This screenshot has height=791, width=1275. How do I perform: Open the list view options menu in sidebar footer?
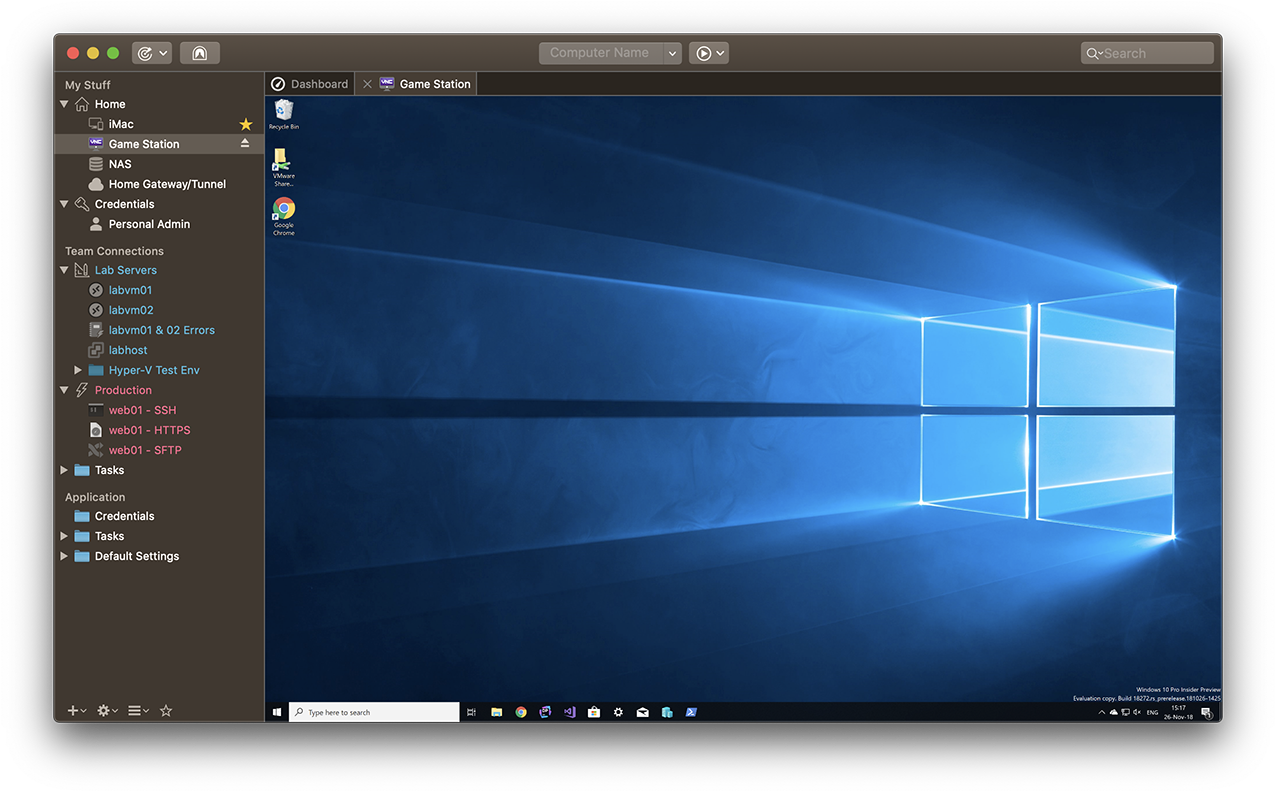[x=138, y=711]
